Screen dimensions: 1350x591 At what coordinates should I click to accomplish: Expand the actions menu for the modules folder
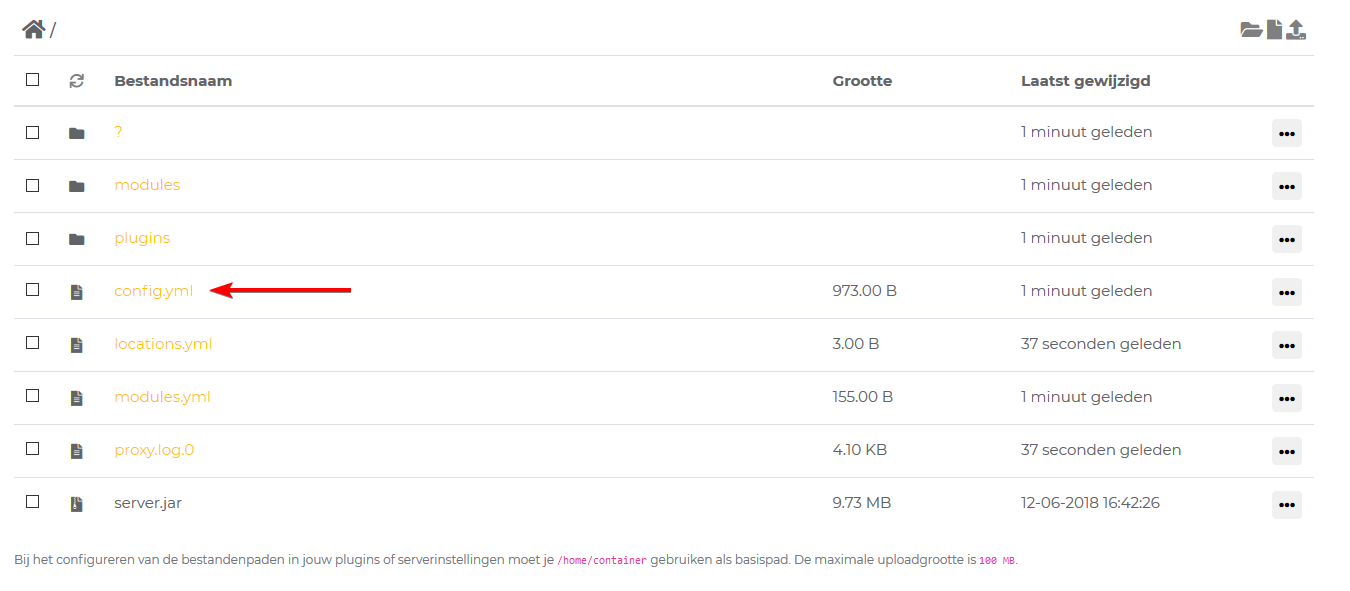point(1286,186)
